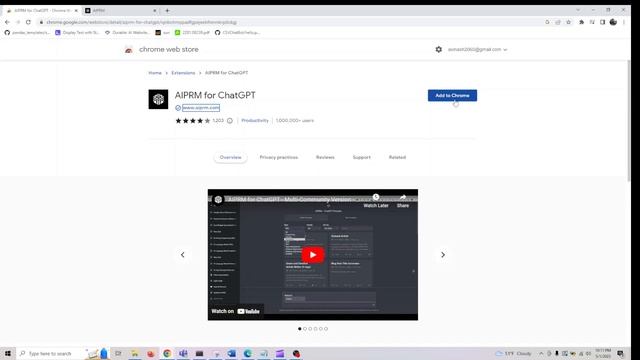Click the address bar URL
Image resolution: width=640 pixels, height=360 pixels.
pyautogui.click(x=141, y=22)
